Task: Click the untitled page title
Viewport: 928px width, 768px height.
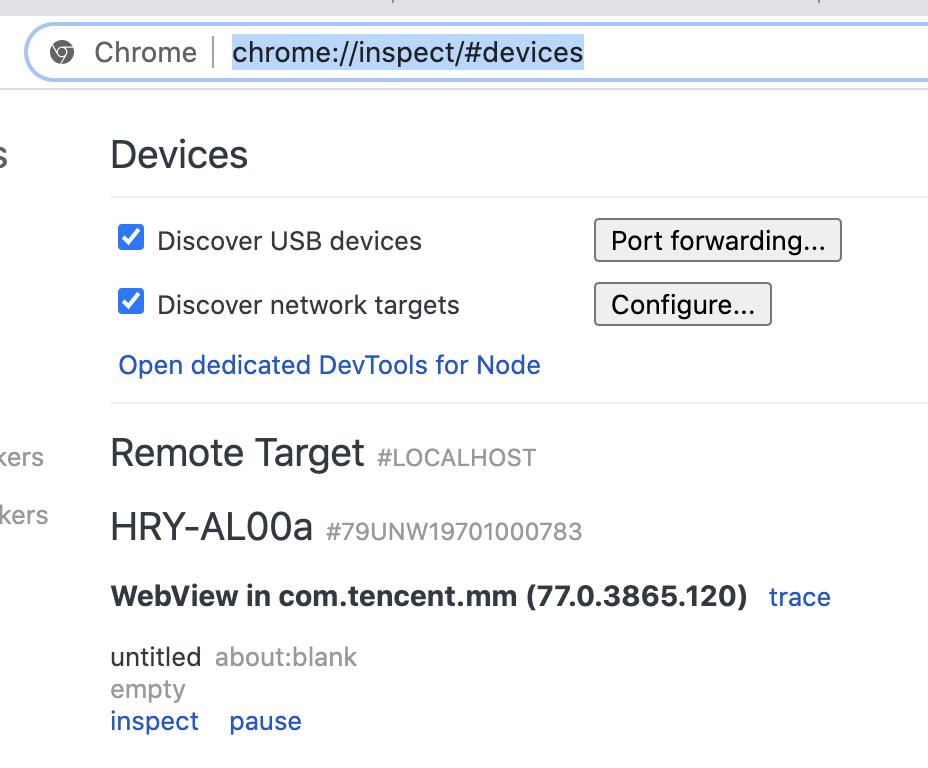Action: 156,657
